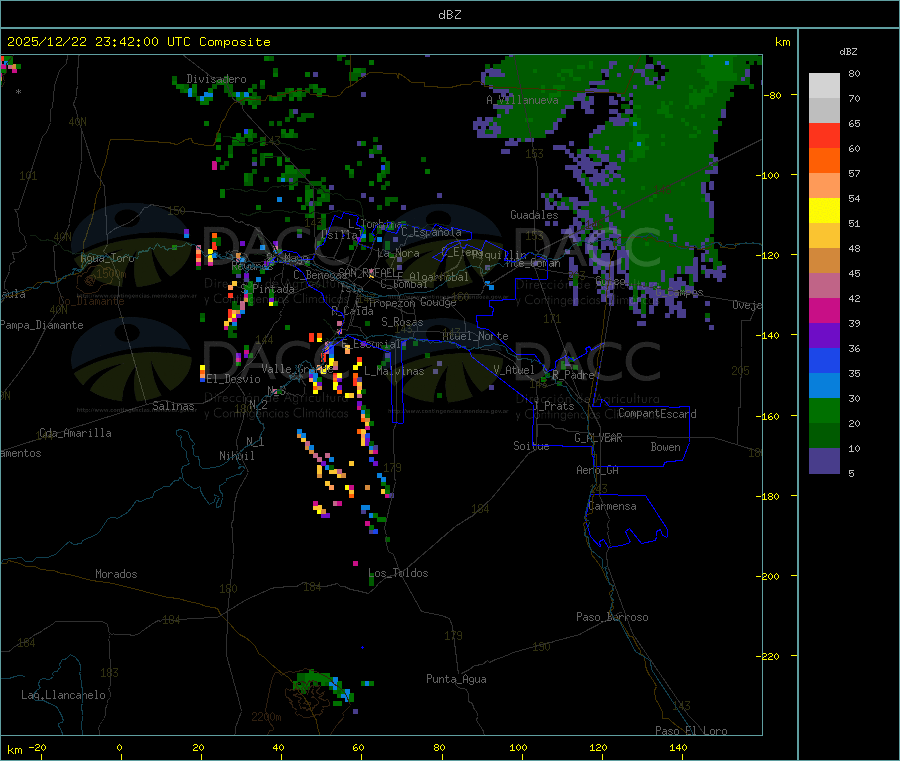900x761 pixels.
Task: Select the 'G_ALVEAR' map label
Action: (598, 438)
